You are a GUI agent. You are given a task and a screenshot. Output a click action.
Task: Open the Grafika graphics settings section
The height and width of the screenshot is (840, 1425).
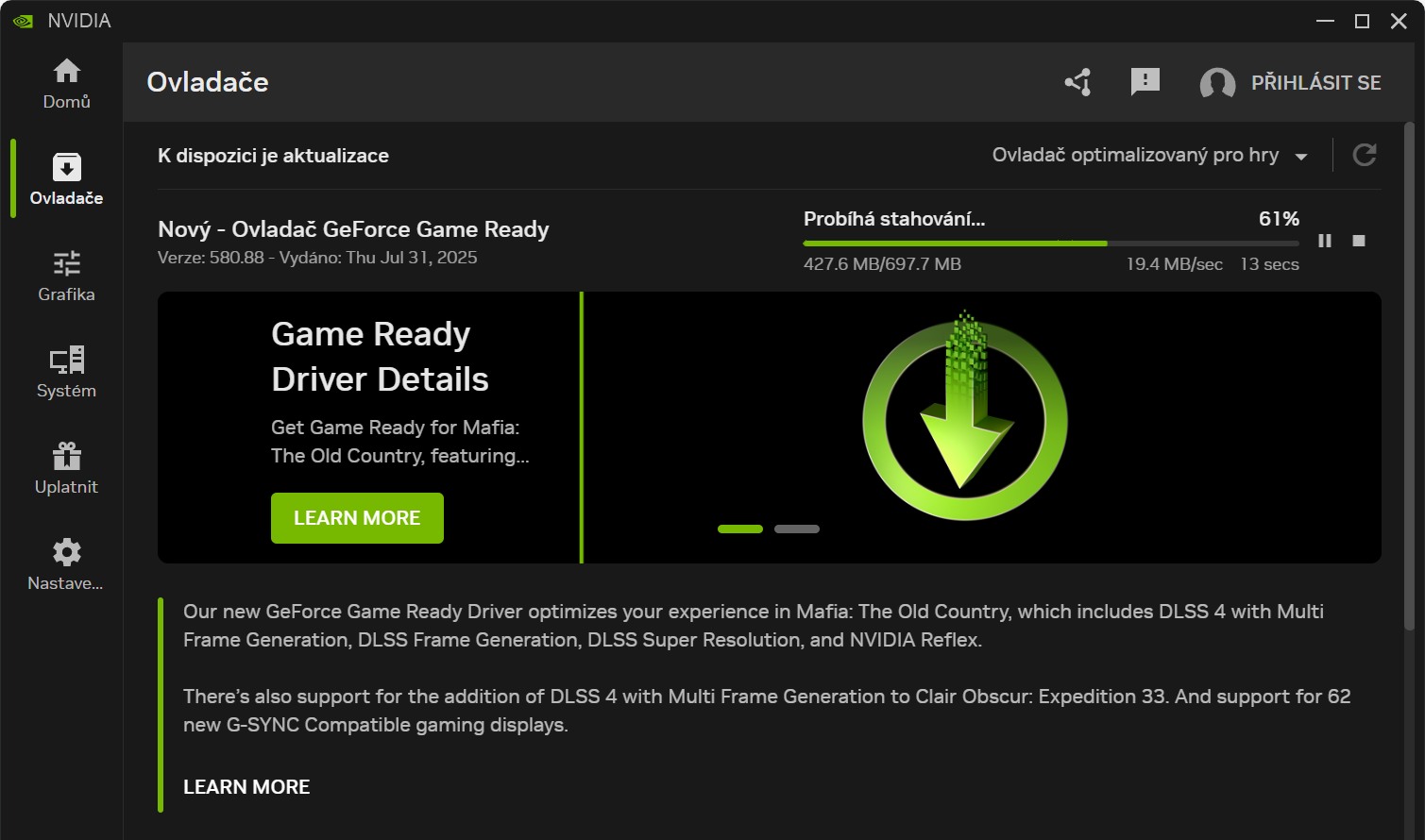(66, 276)
